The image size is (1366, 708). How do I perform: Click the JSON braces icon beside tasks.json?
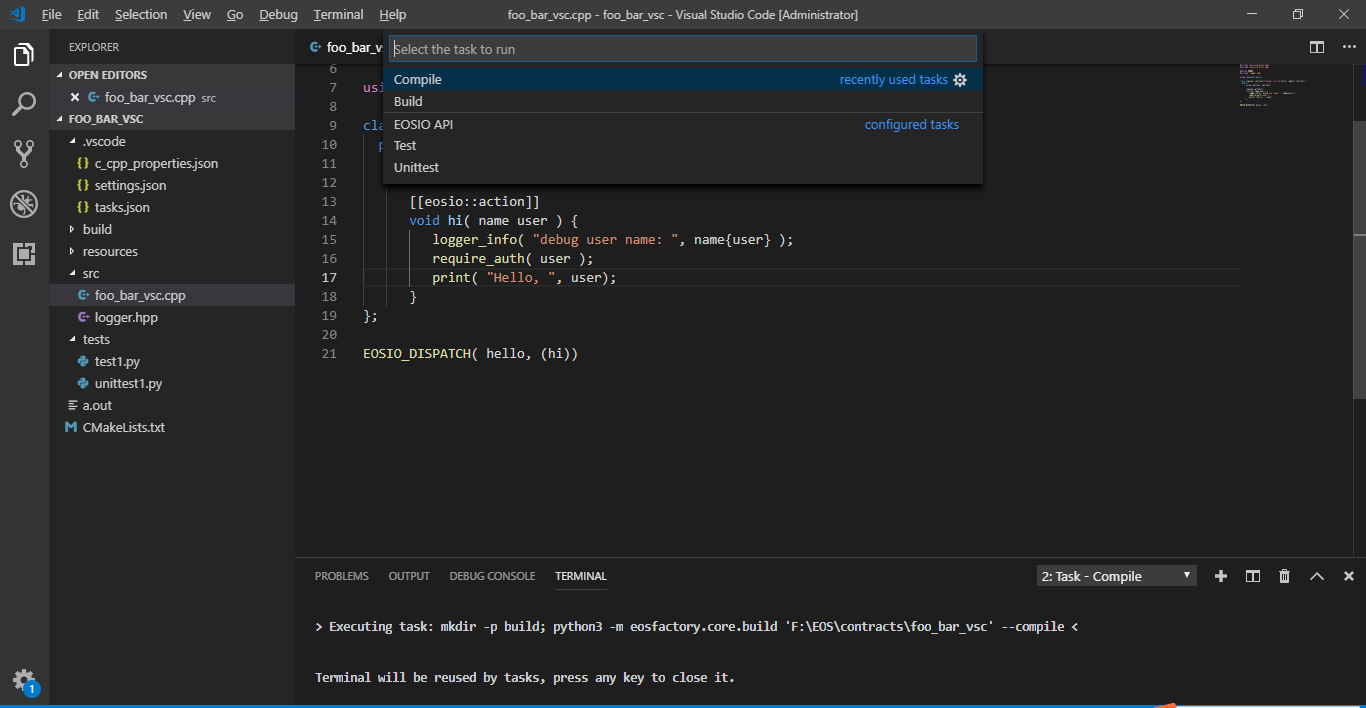coord(83,207)
